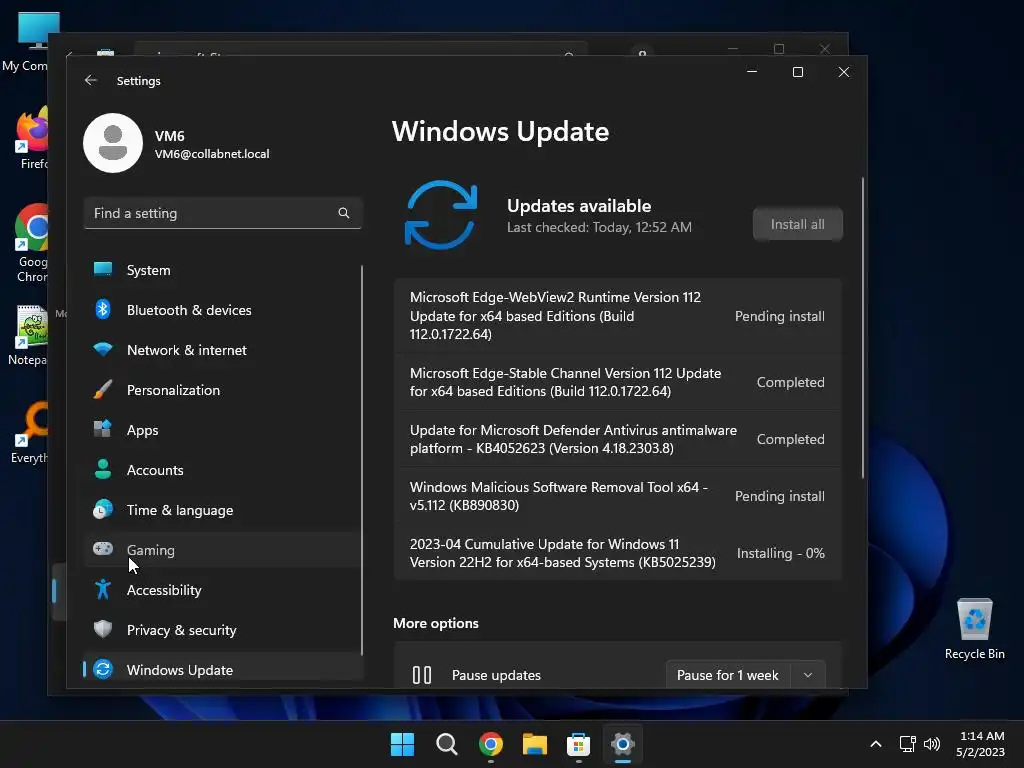Open the Notepad++ desktop shortcut
Image resolution: width=1024 pixels, height=768 pixels.
tap(29, 336)
